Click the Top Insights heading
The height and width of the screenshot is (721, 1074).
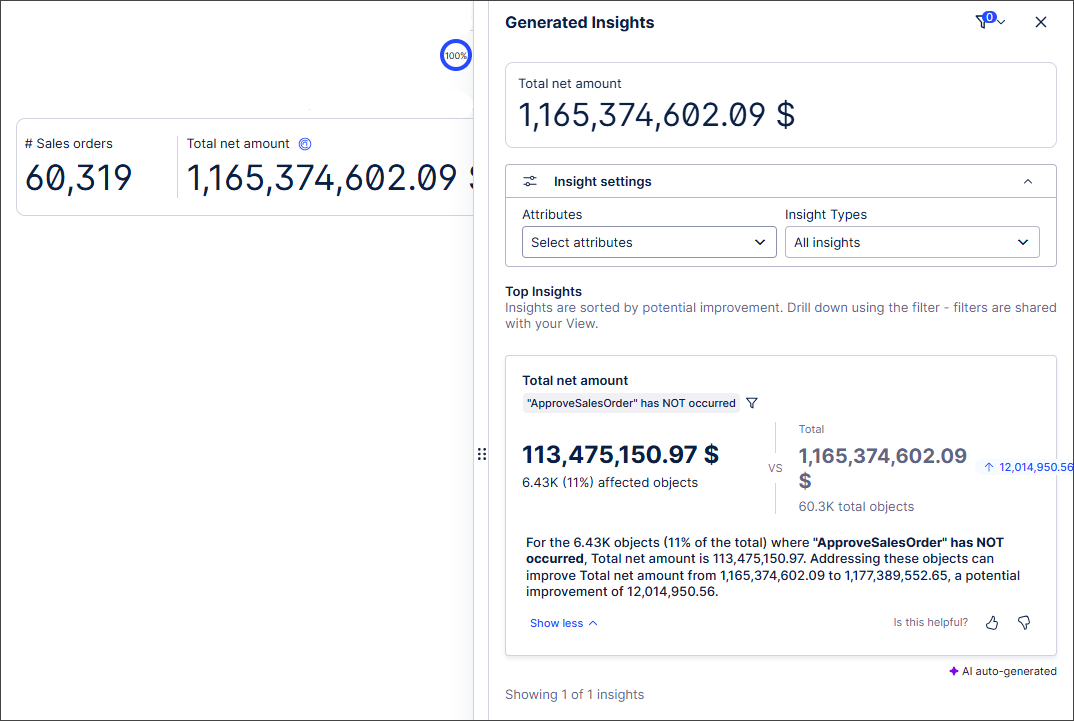coord(543,292)
